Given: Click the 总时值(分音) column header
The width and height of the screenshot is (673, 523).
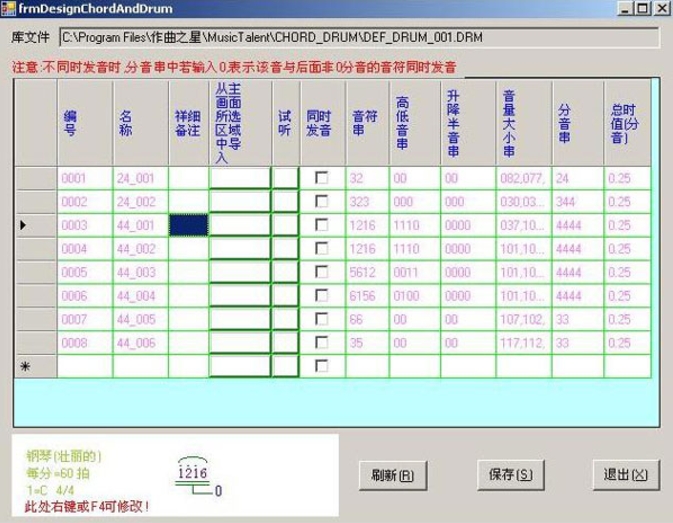Looking at the screenshot, I should coord(628,124).
